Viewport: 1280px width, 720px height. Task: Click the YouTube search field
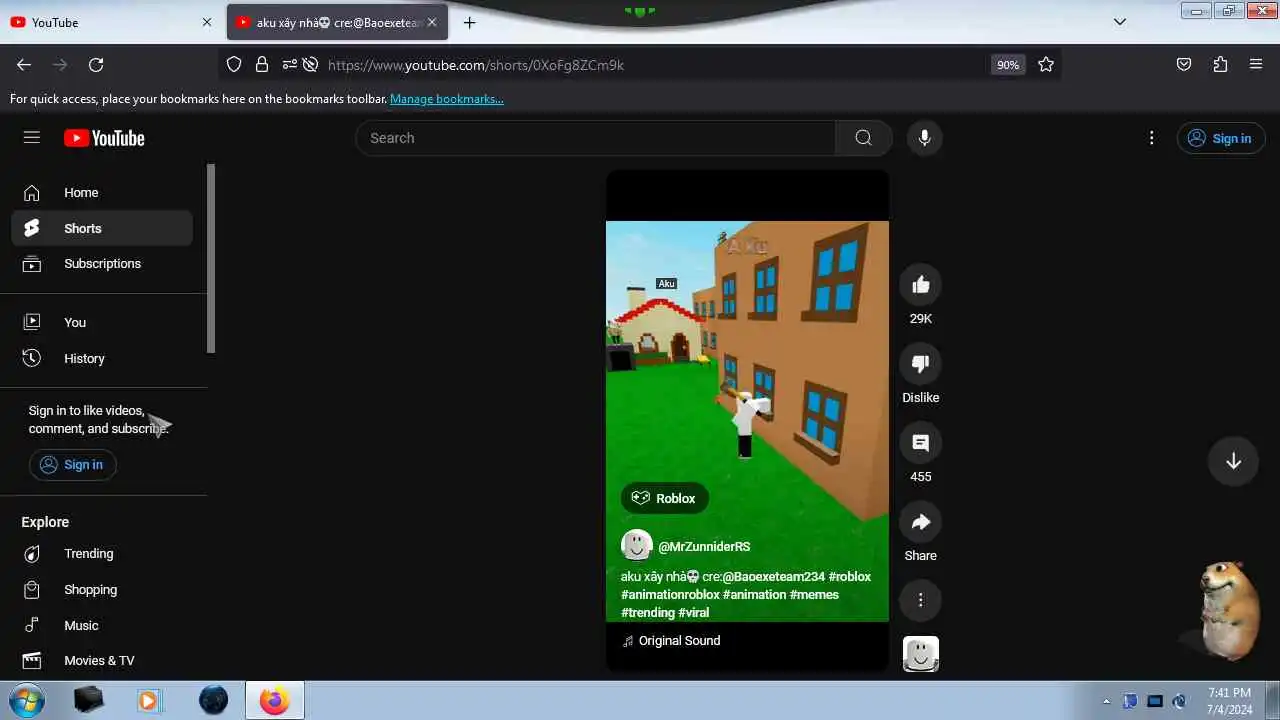click(595, 138)
